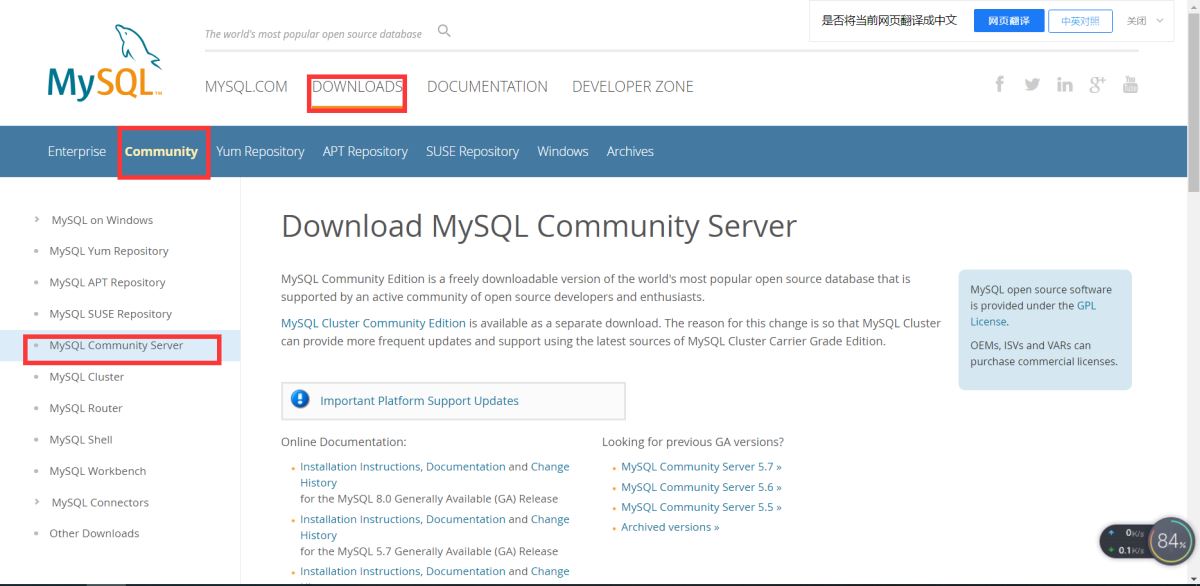Select MySQL Workbench in sidebar
The width and height of the screenshot is (1200, 586).
[98, 471]
